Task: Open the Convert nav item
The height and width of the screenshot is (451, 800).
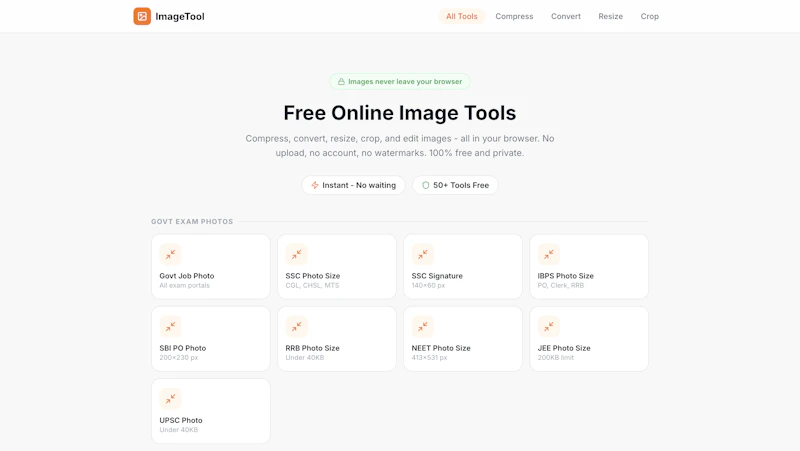Action: point(565,16)
